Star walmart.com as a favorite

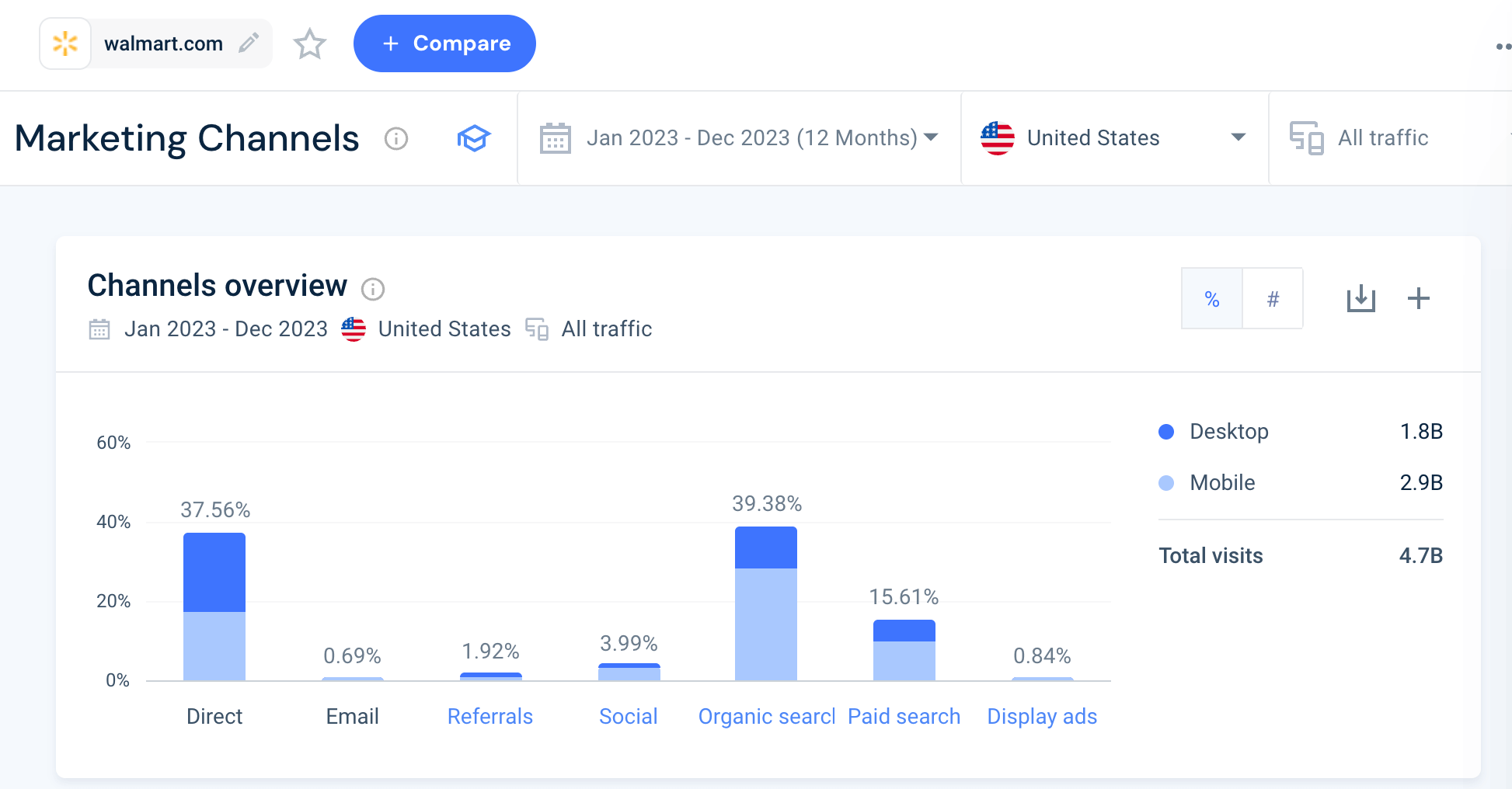point(310,43)
